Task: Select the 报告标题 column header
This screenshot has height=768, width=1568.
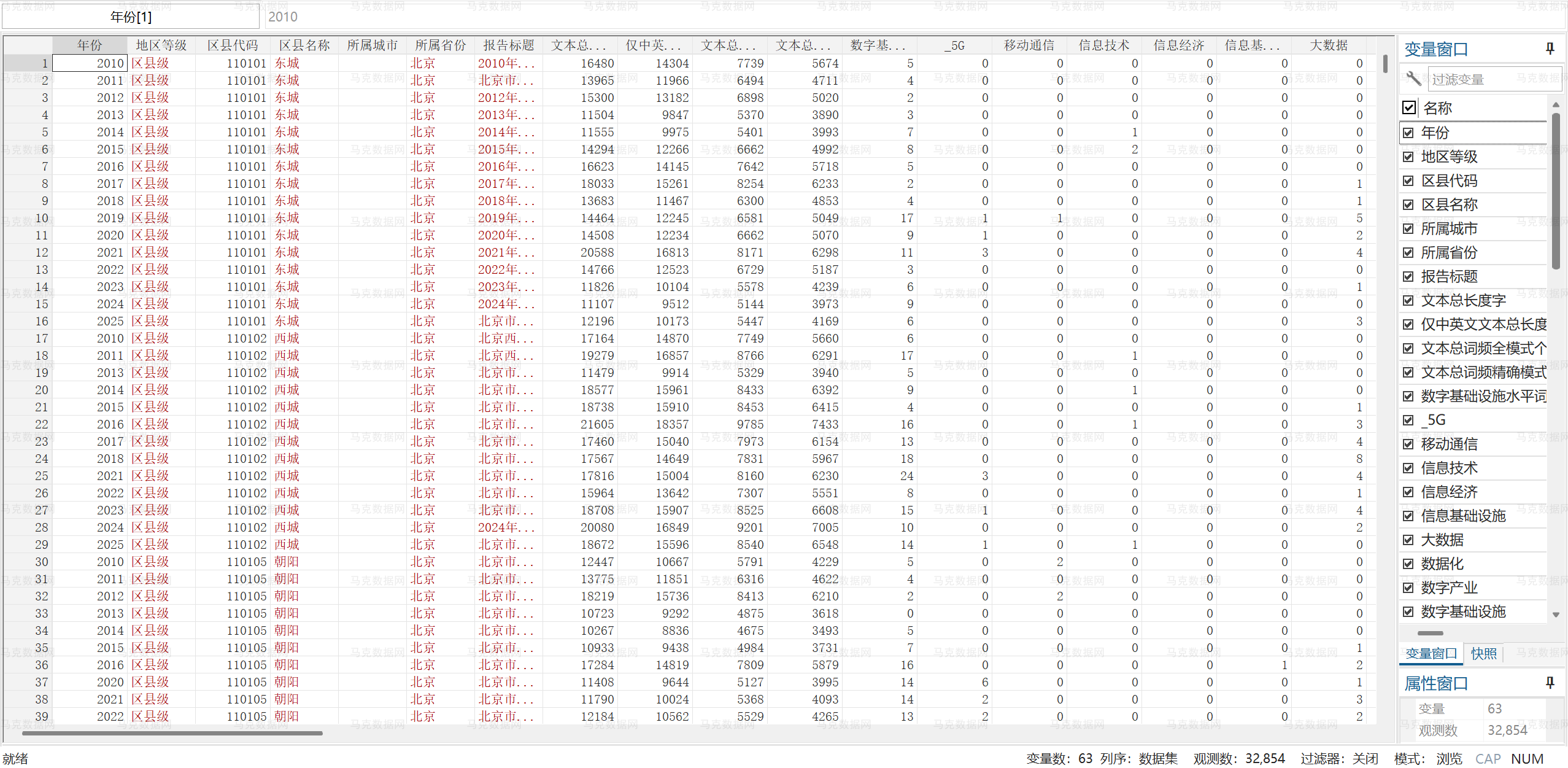Action: [x=508, y=45]
